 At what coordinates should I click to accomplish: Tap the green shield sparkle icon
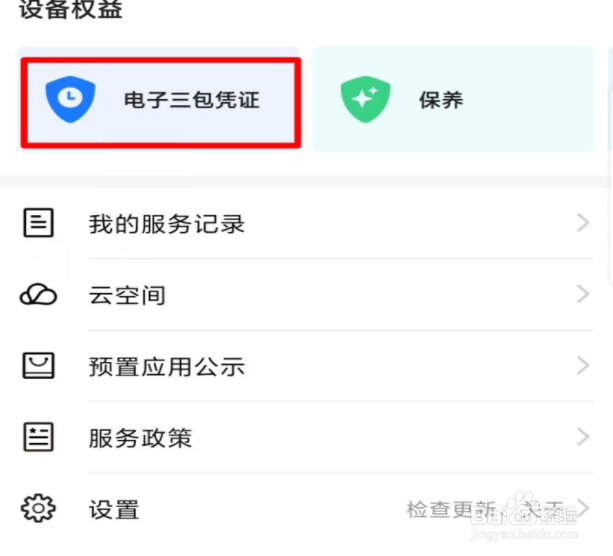366,99
